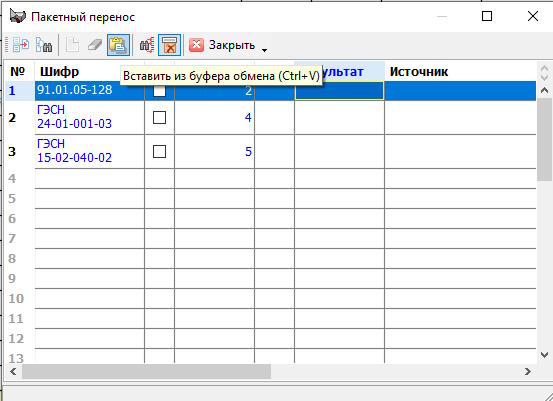Check the box in row 91.01.05-128
The image size is (553, 401).
pyautogui.click(x=159, y=91)
